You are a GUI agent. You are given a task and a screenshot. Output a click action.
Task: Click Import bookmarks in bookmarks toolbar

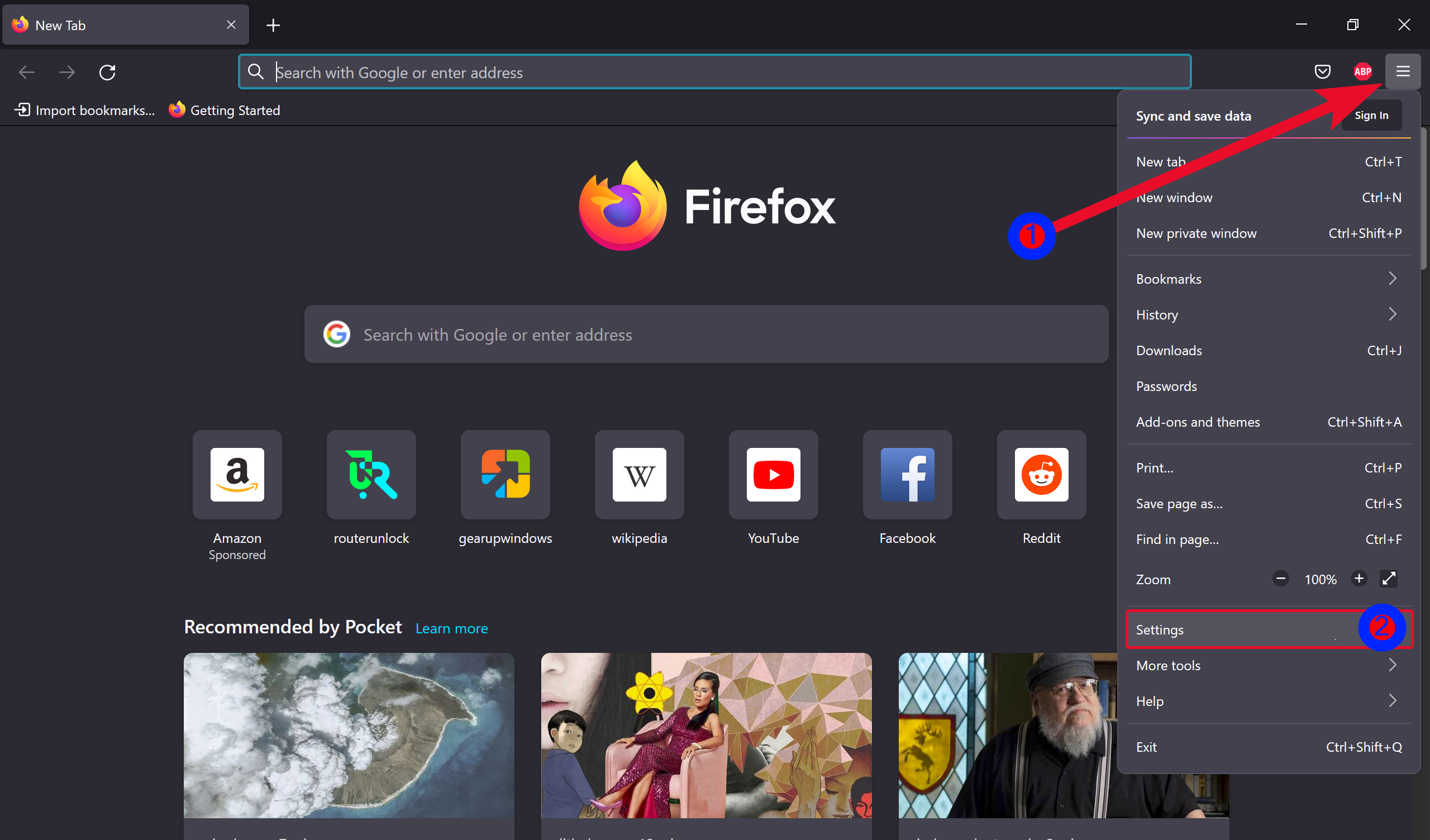(x=84, y=110)
